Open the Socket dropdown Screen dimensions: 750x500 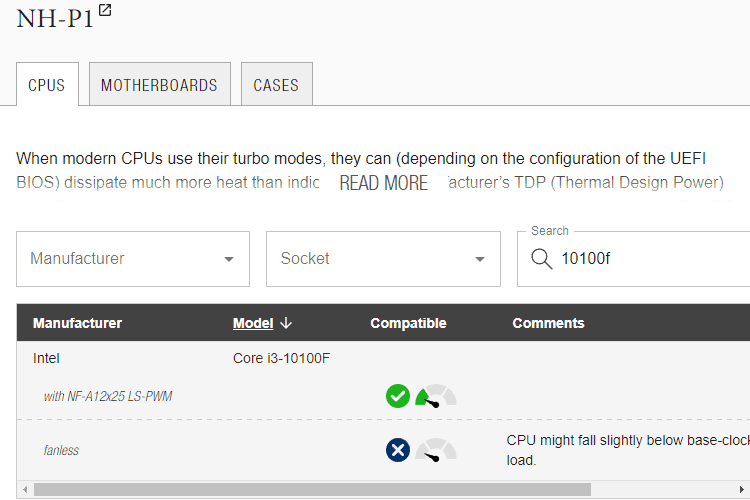(x=383, y=259)
